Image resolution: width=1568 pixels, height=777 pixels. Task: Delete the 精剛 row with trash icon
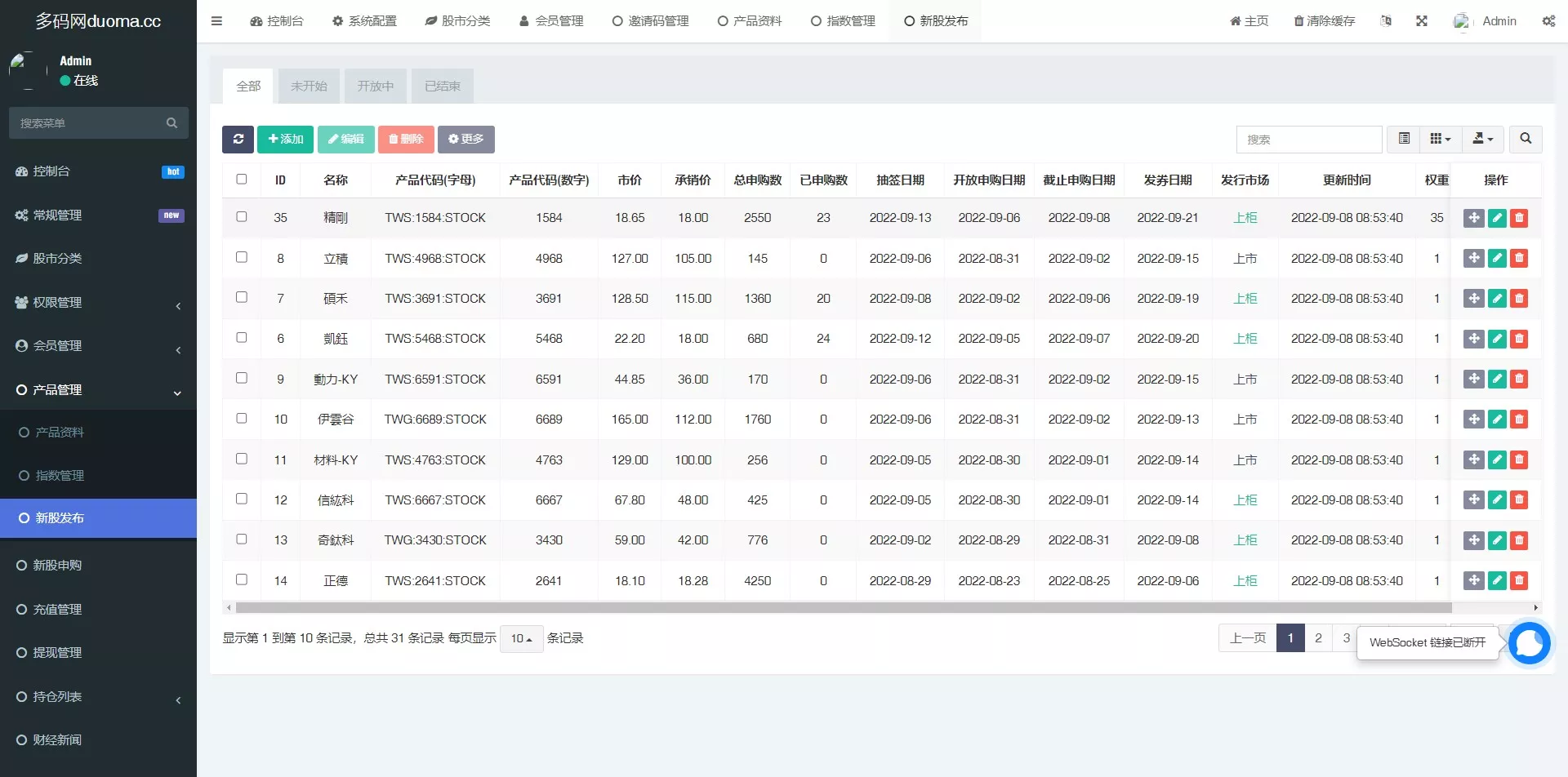click(x=1519, y=218)
